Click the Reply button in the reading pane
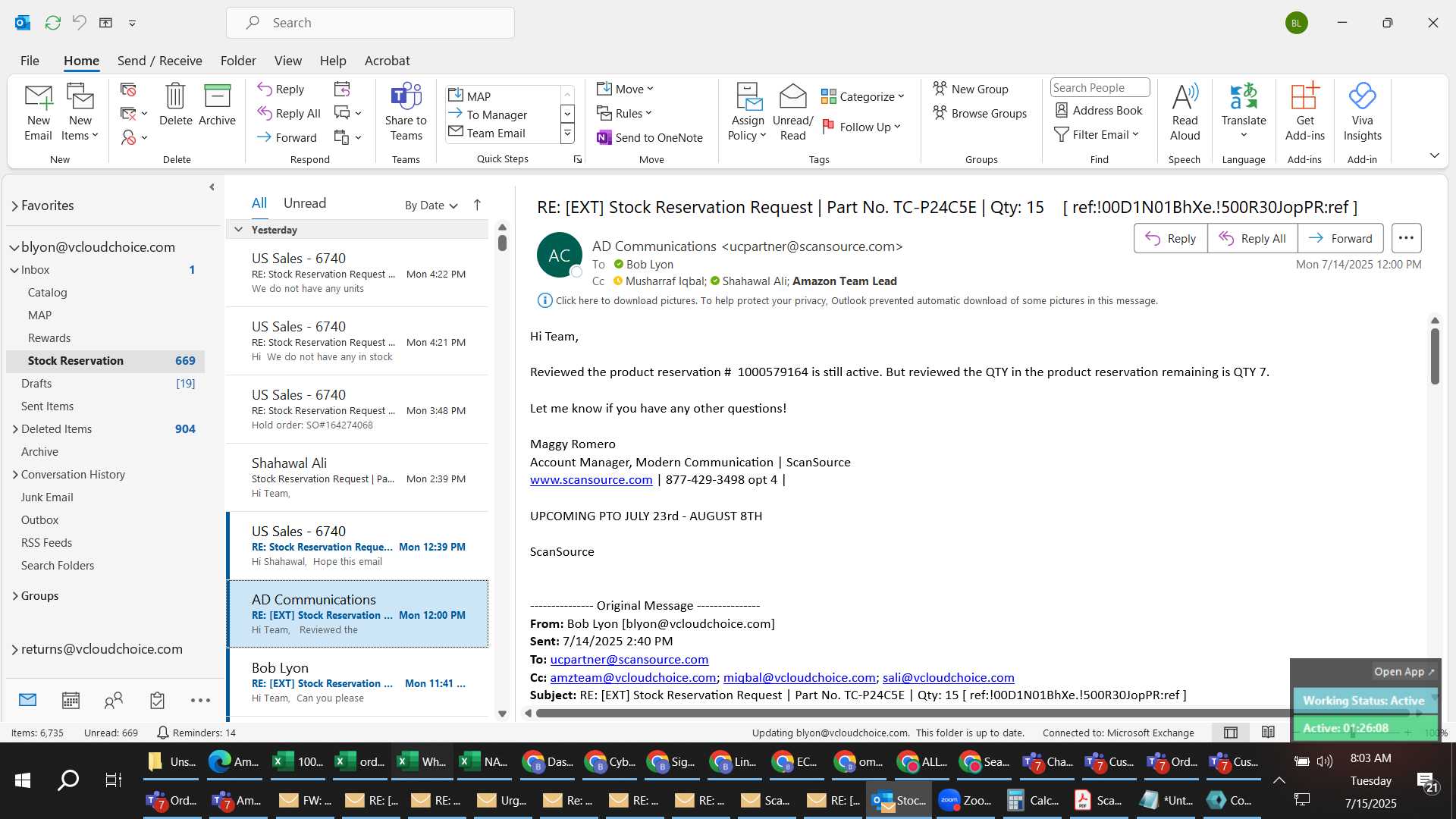This screenshot has height=819, width=1456. pos(1171,238)
